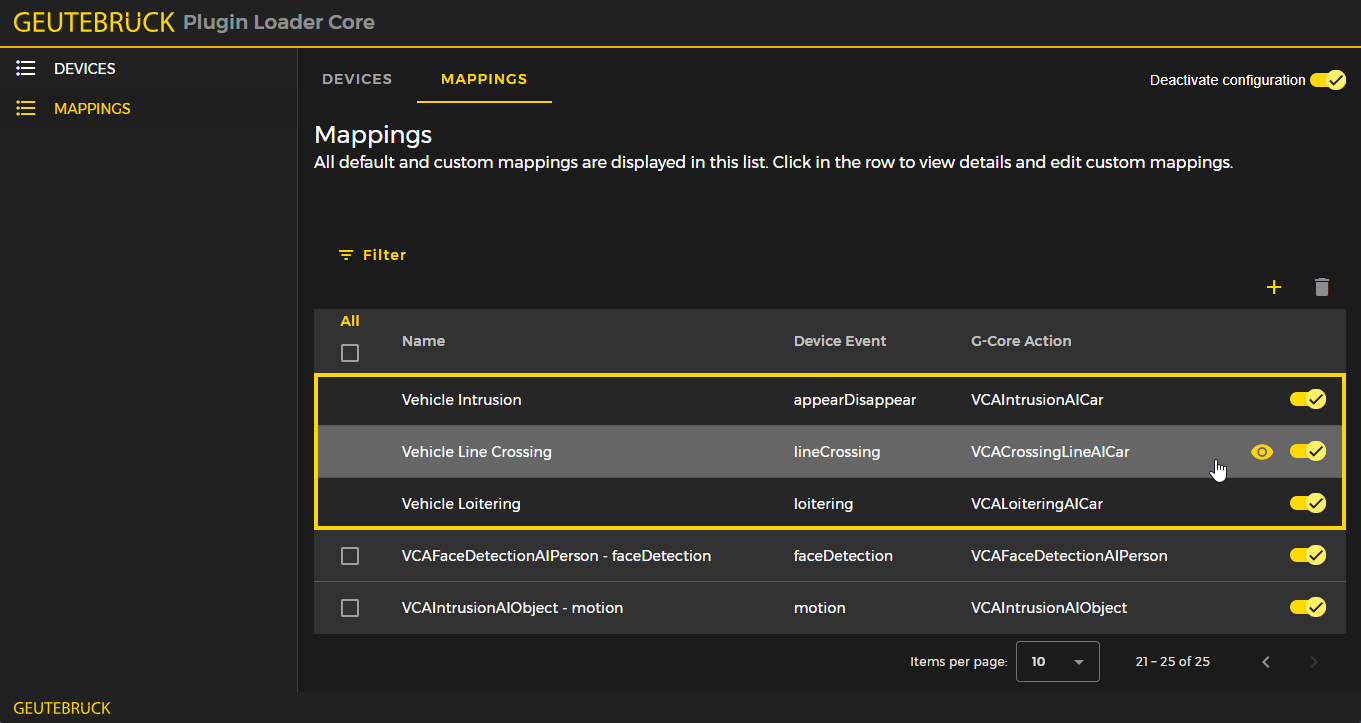1361x723 pixels.
Task: Disable the Vehicle Intrusion mapping toggle
Action: 1308,399
